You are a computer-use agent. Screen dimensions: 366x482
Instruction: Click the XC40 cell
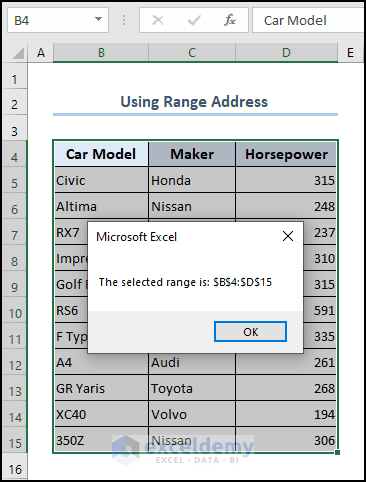click(101, 414)
